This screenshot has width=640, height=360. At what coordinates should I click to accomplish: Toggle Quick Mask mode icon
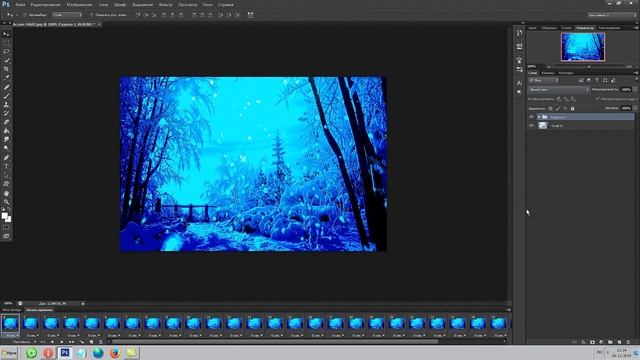pos(6,228)
